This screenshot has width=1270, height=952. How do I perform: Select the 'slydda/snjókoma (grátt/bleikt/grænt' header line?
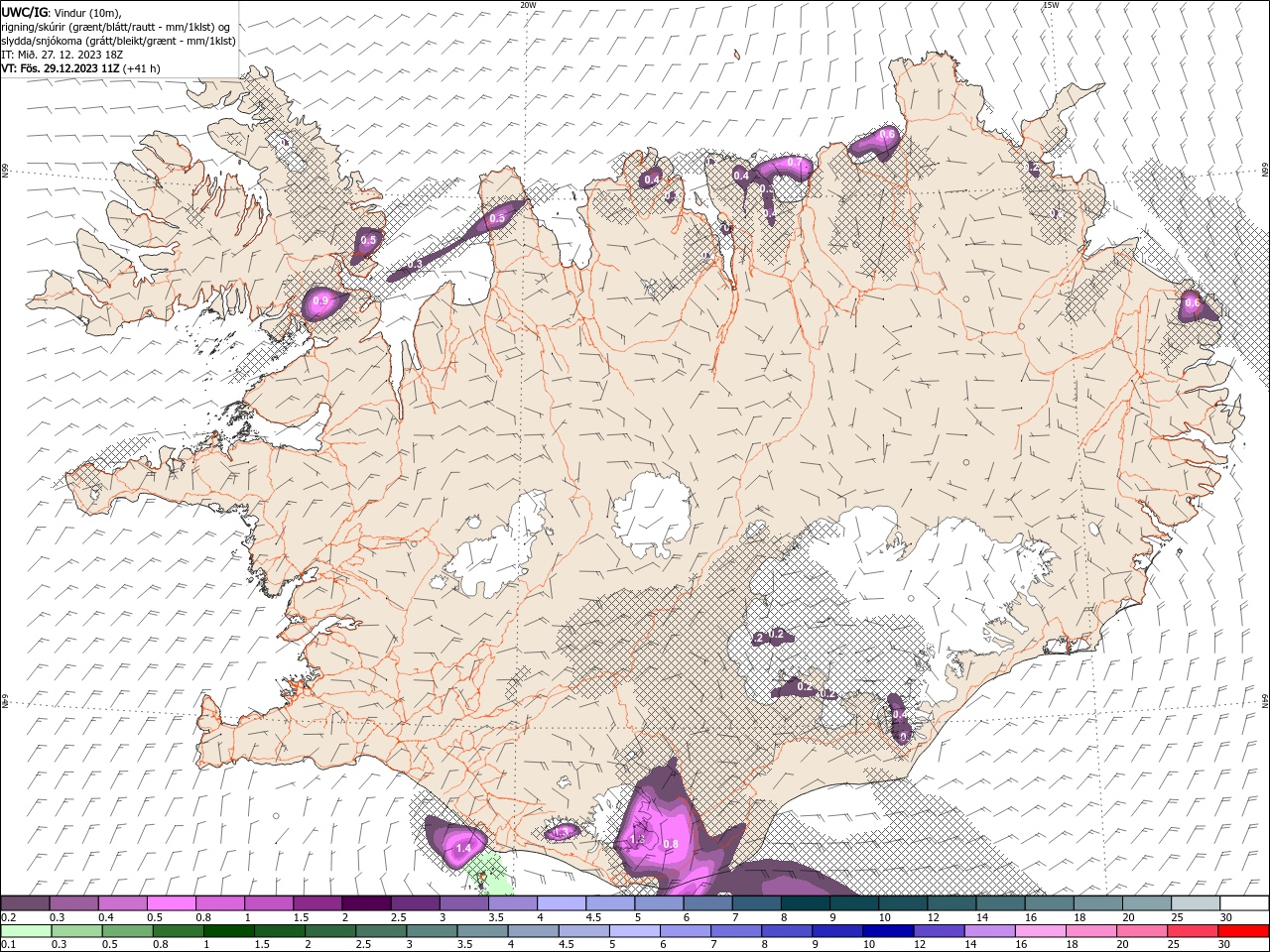(118, 41)
